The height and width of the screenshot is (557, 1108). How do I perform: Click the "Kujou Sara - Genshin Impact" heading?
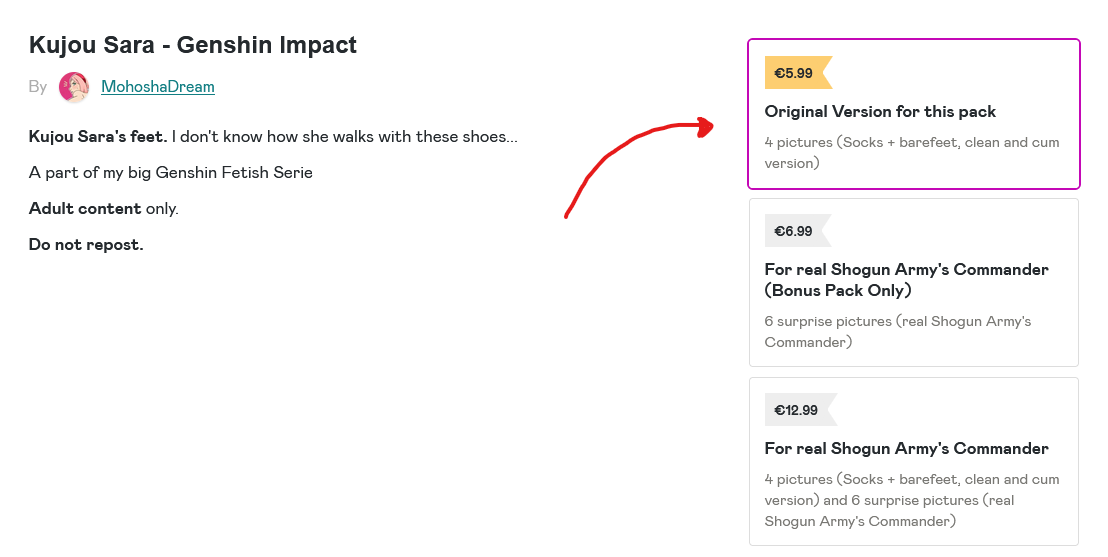coord(193,45)
